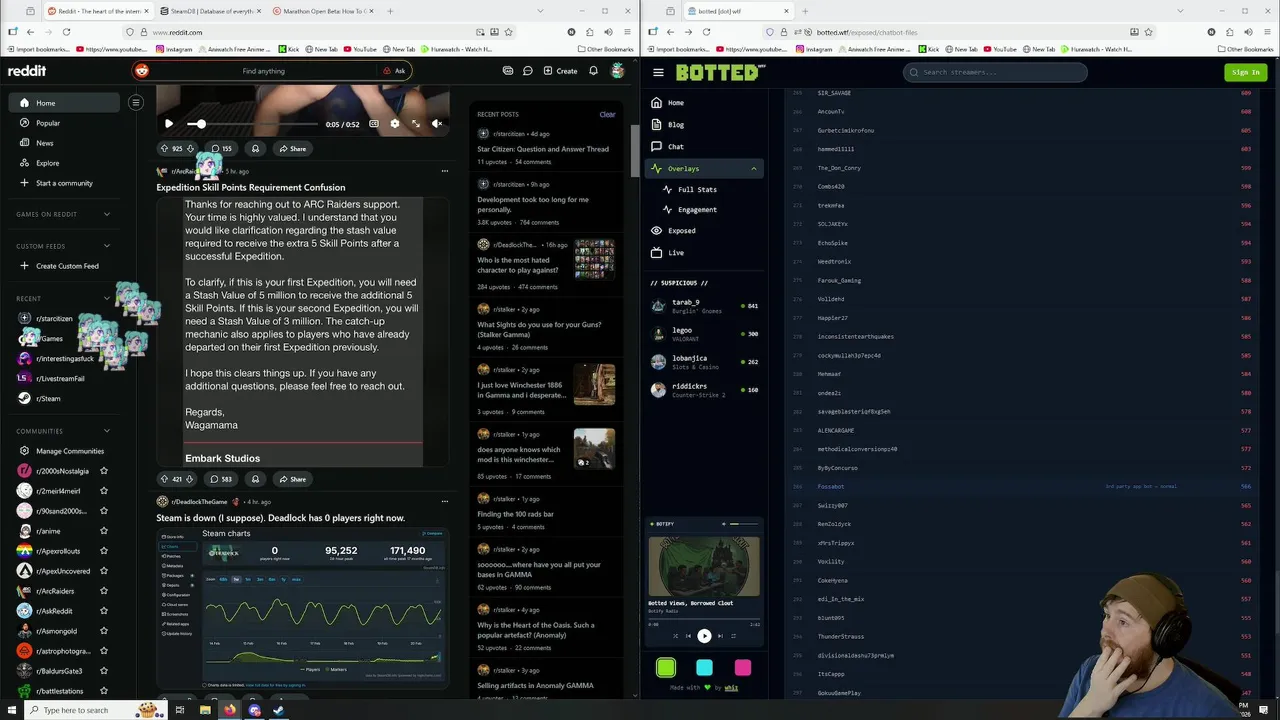Open Reddit user avatar menu
The image size is (1280, 720).
(618, 71)
